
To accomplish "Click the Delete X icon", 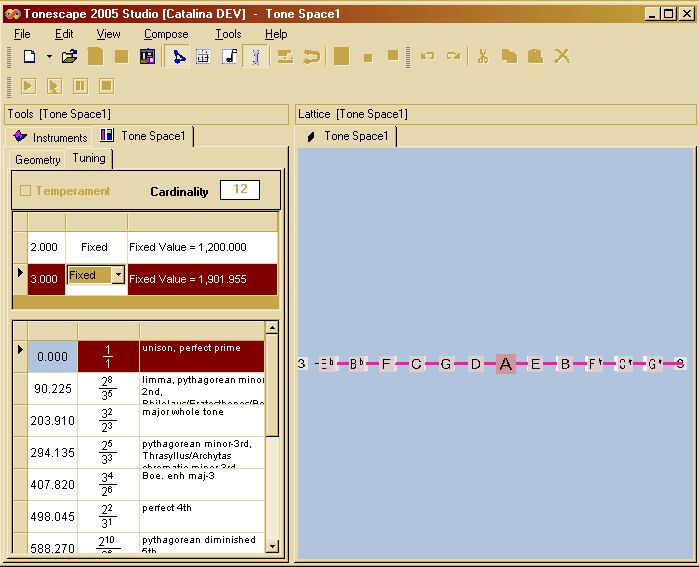I will 562,56.
